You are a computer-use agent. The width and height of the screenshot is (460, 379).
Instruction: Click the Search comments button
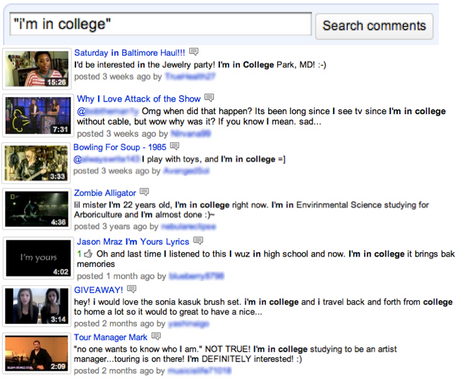374,26
